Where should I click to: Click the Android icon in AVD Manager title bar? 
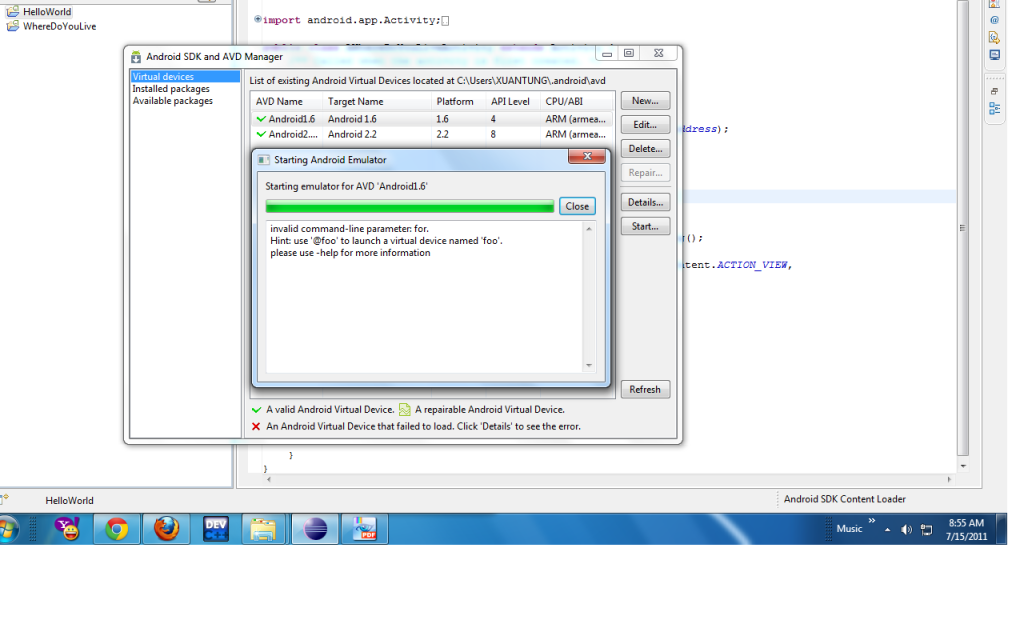136,57
